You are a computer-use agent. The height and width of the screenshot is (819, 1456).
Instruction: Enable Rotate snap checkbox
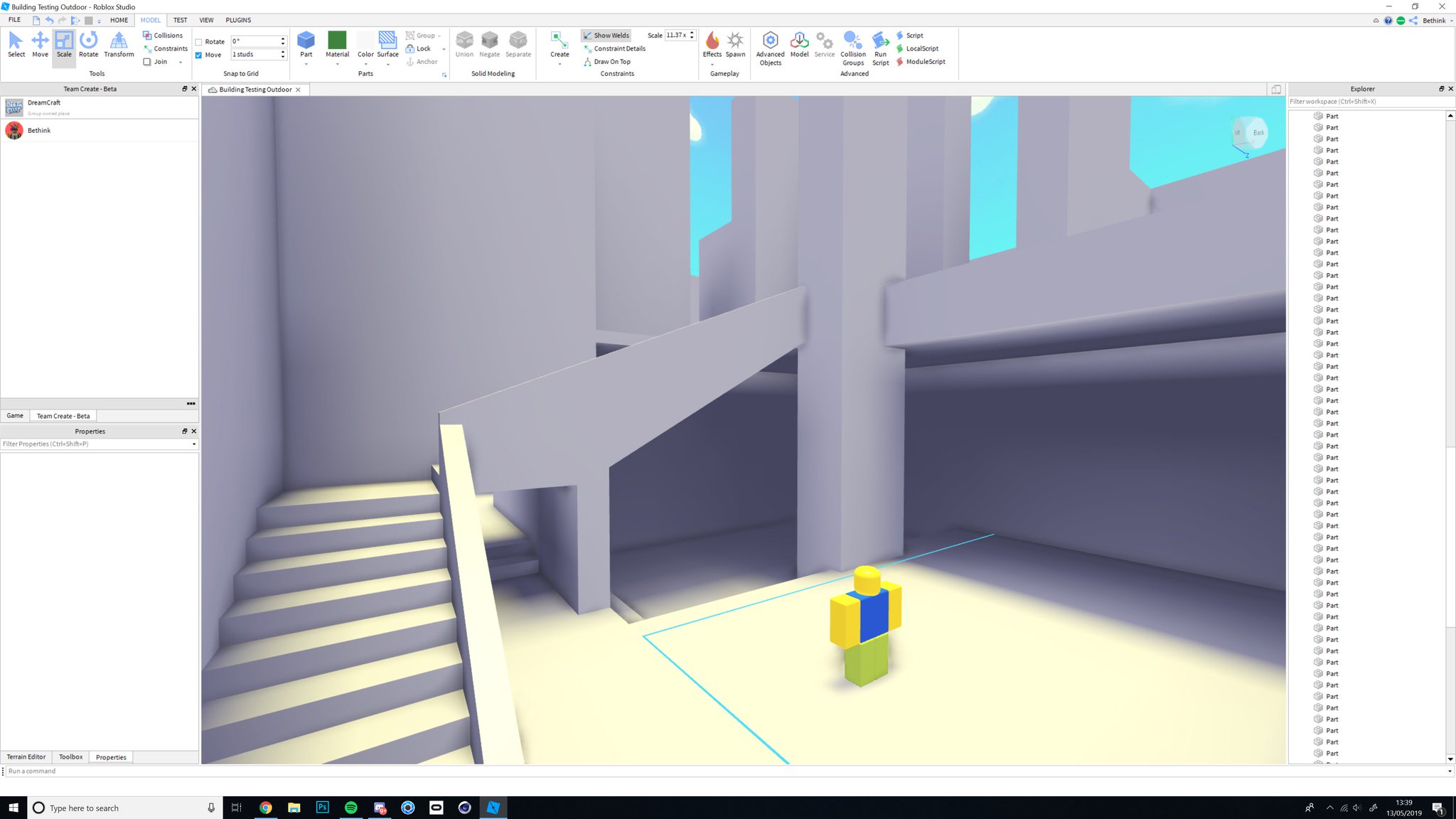pos(199,42)
